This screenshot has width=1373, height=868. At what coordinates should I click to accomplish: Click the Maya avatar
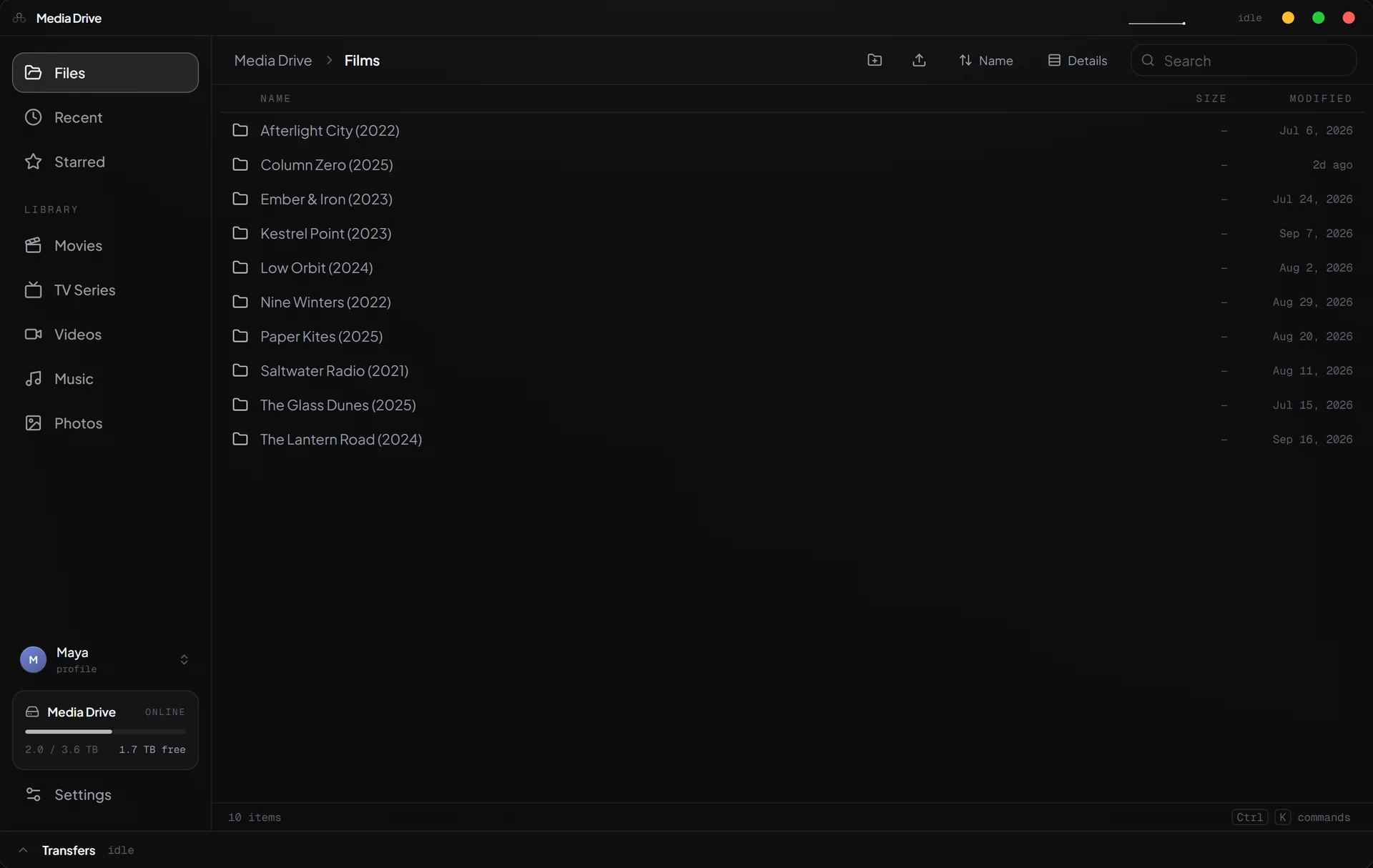(x=33, y=659)
